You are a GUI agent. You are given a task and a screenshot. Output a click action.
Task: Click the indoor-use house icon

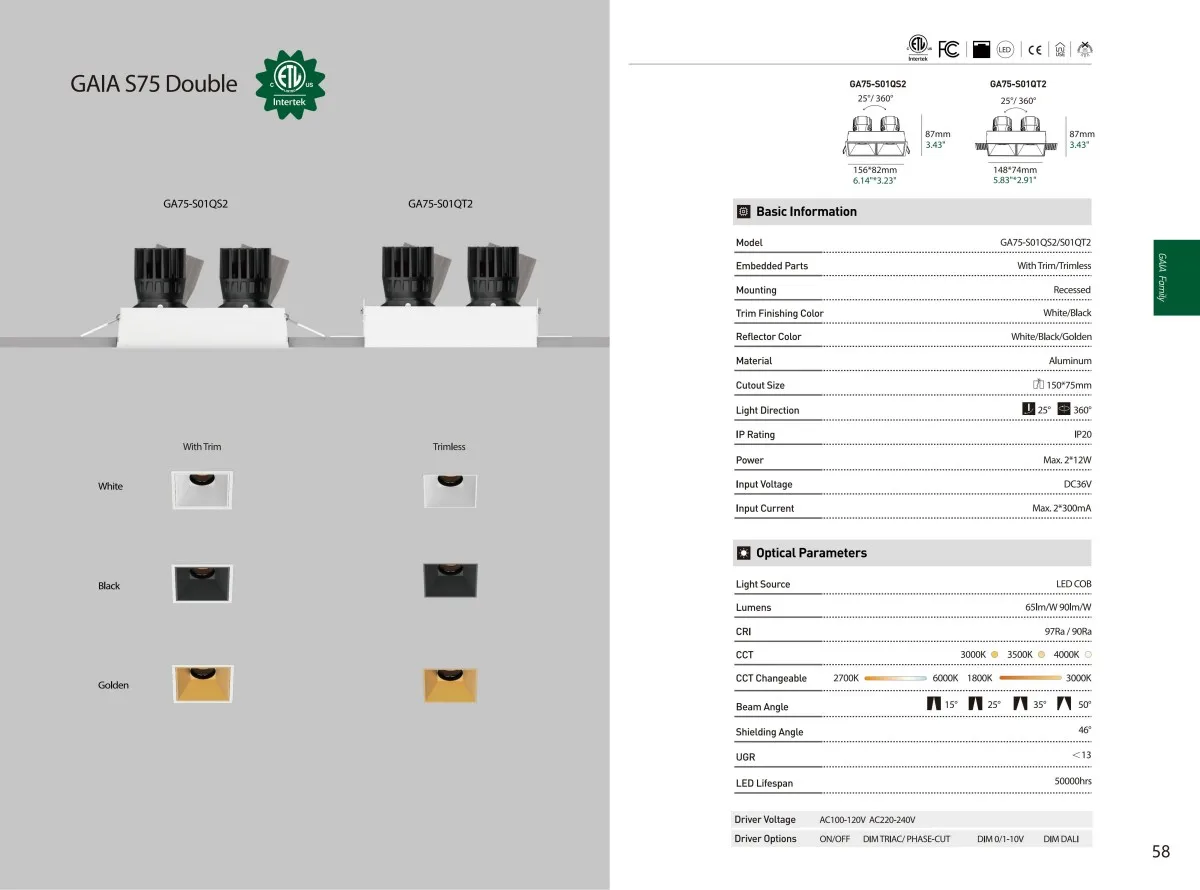[x=1060, y=49]
